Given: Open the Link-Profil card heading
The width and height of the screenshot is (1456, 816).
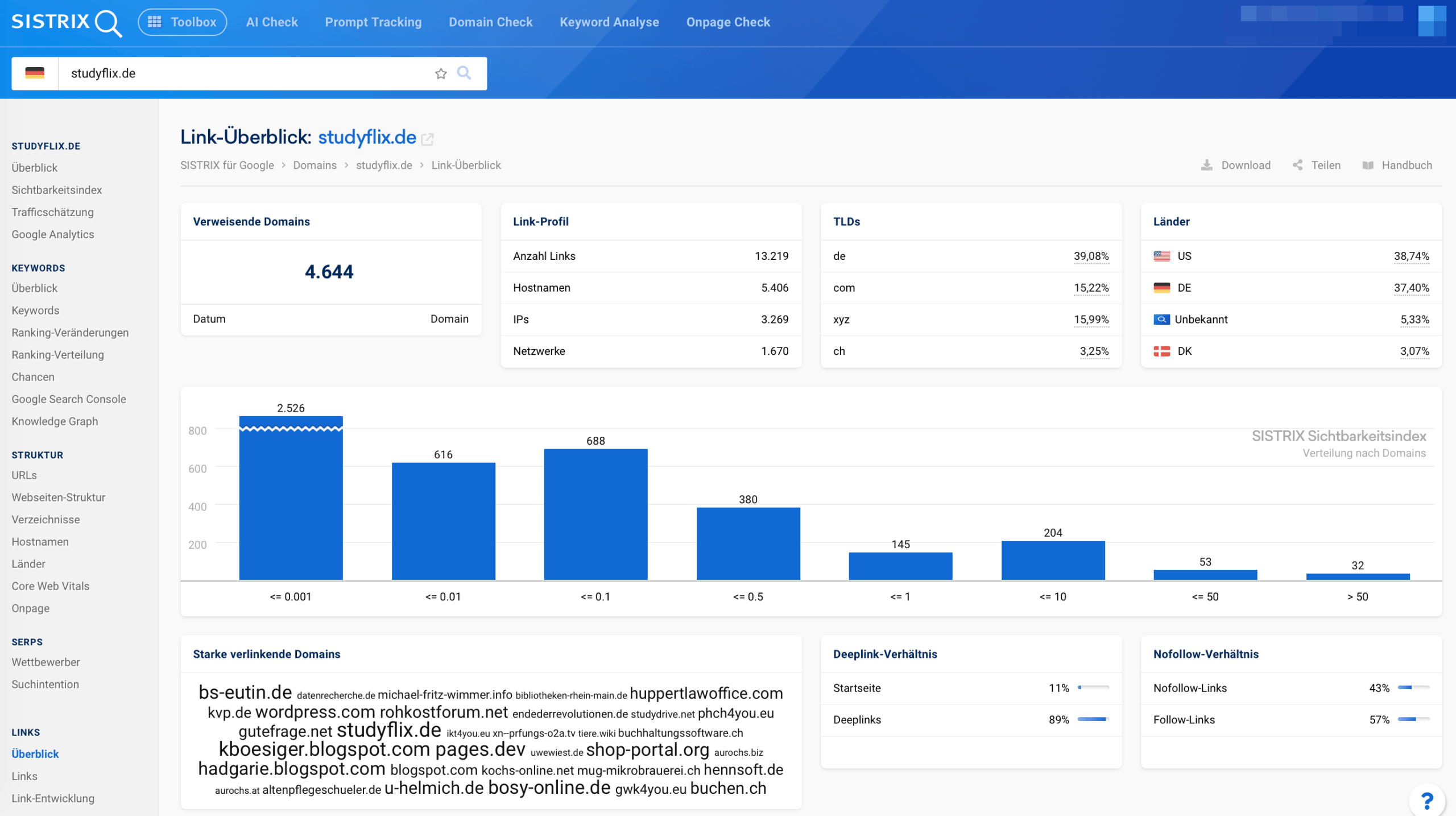Looking at the screenshot, I should (x=540, y=222).
